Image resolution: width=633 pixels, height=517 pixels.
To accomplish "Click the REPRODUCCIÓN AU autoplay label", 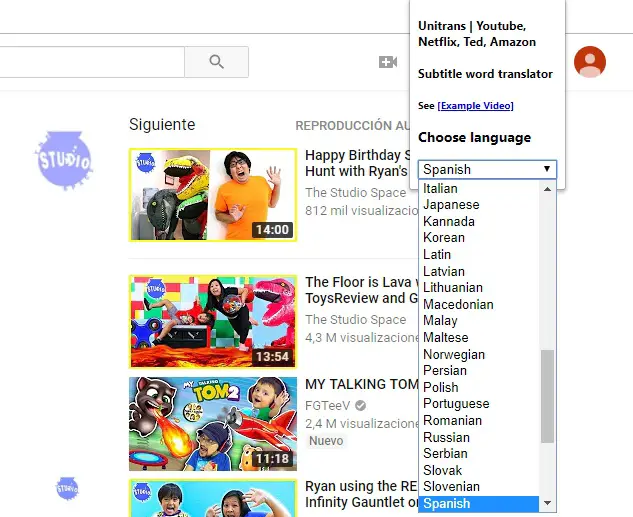I will [x=352, y=126].
